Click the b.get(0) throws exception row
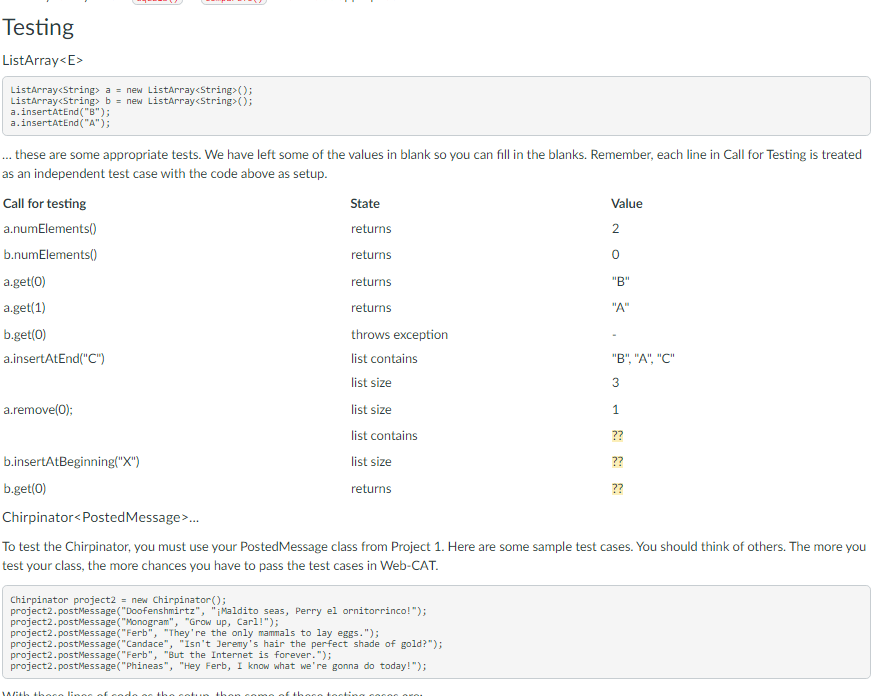The height and width of the screenshot is (696, 880). [26, 334]
